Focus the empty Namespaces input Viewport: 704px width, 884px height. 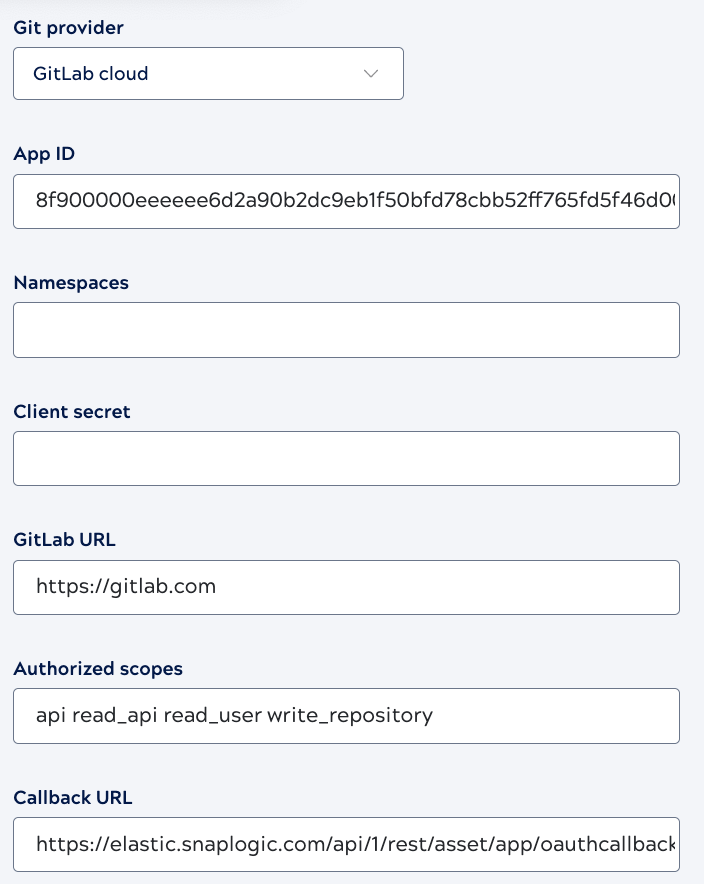[x=346, y=329]
